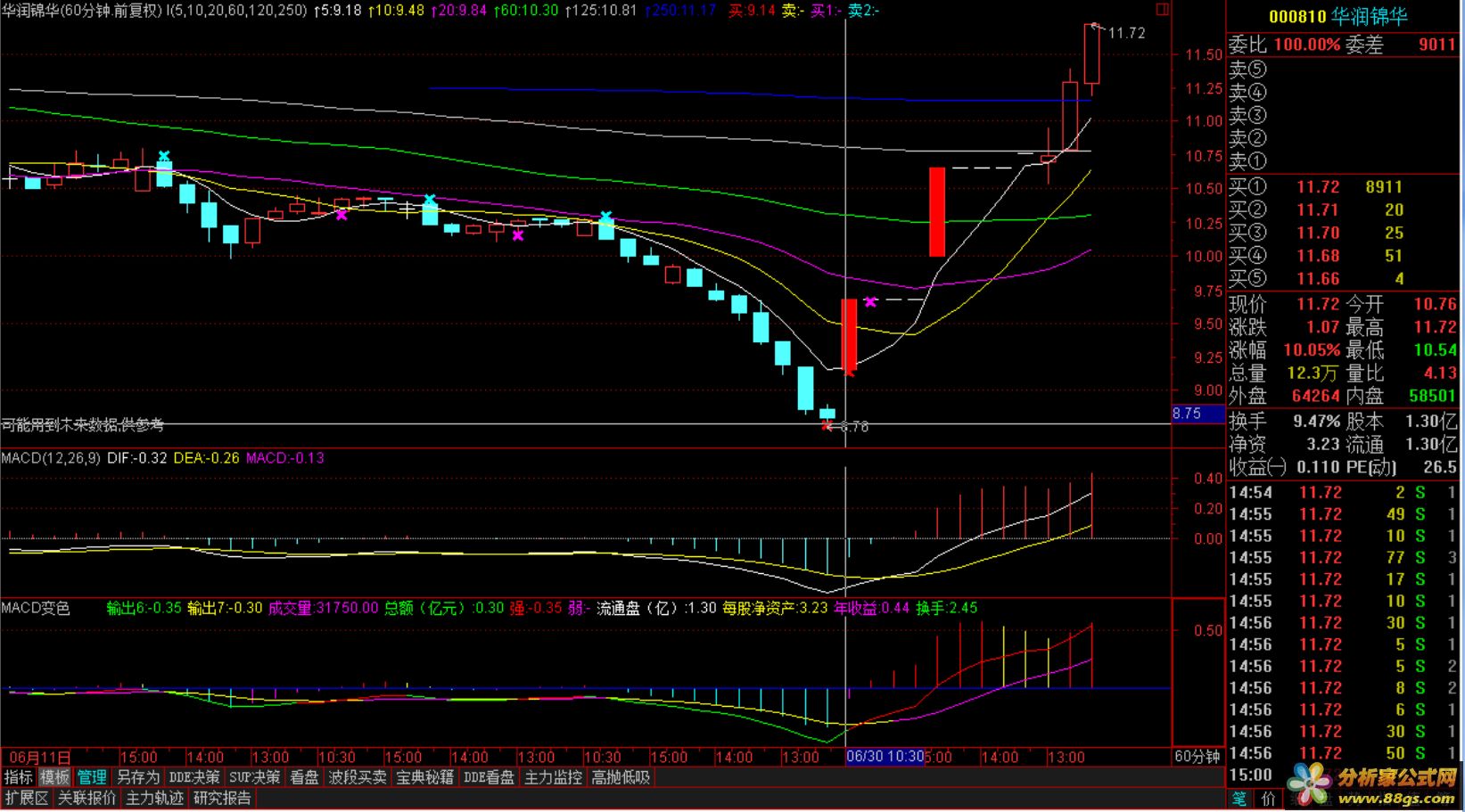Select the 看盘 template
1465x812 pixels.
304,777
